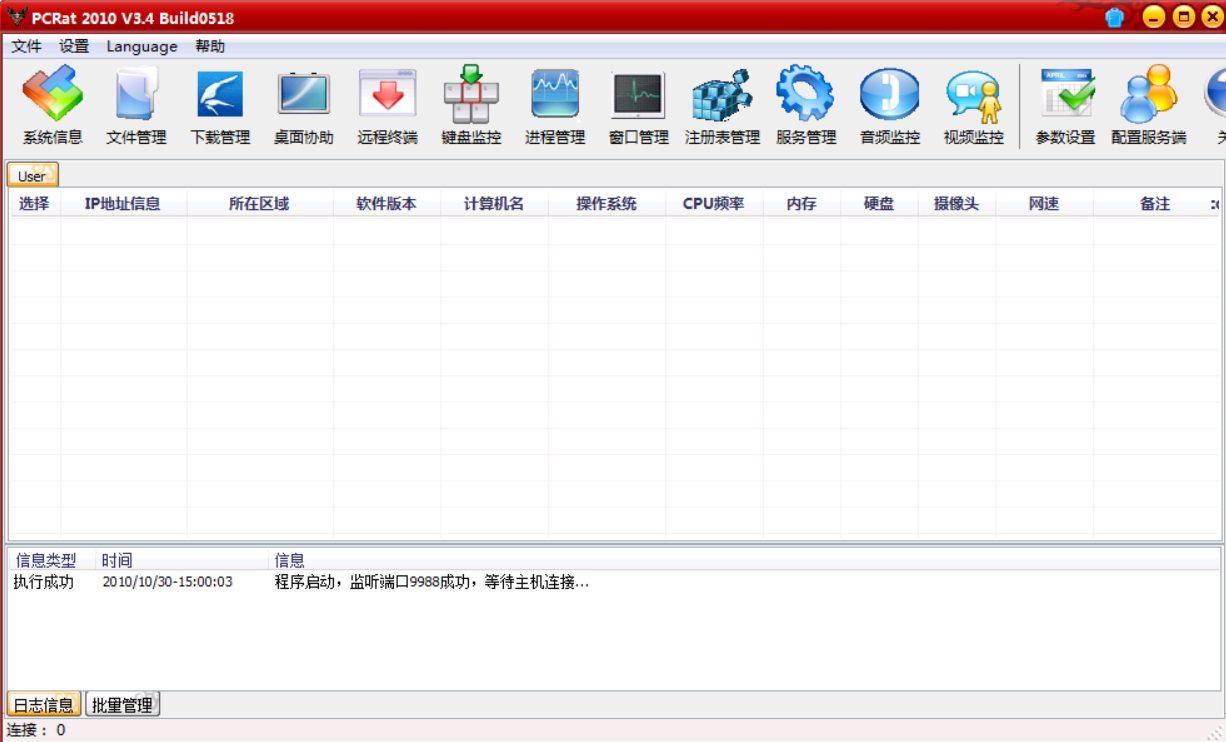Viewport: 1226px width, 742px height.
Task: Sort by CPU频率 column header
Action: (714, 203)
